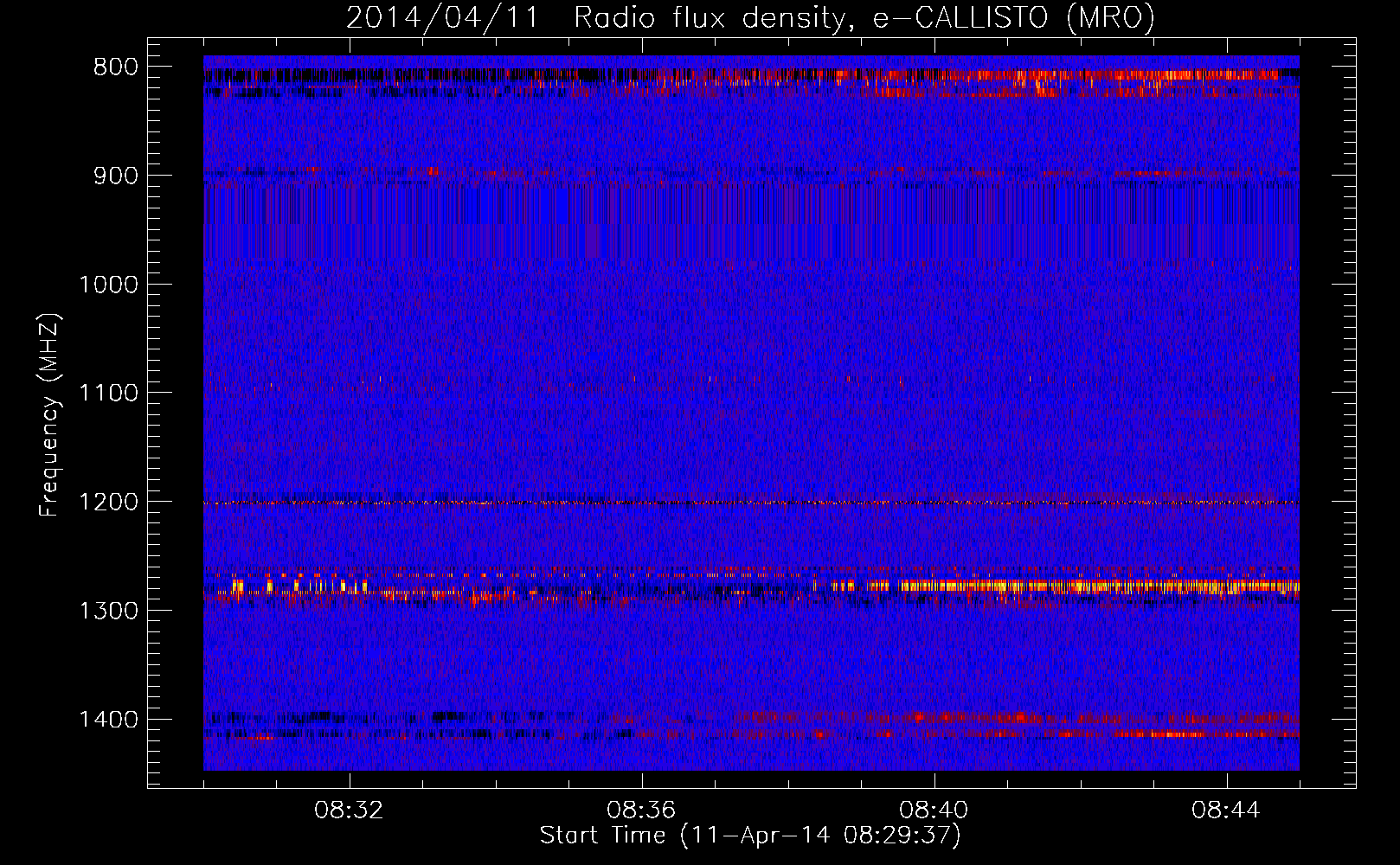The image size is (1400, 865).
Task: Click the 1000 frequency tick label
Action: point(108,285)
